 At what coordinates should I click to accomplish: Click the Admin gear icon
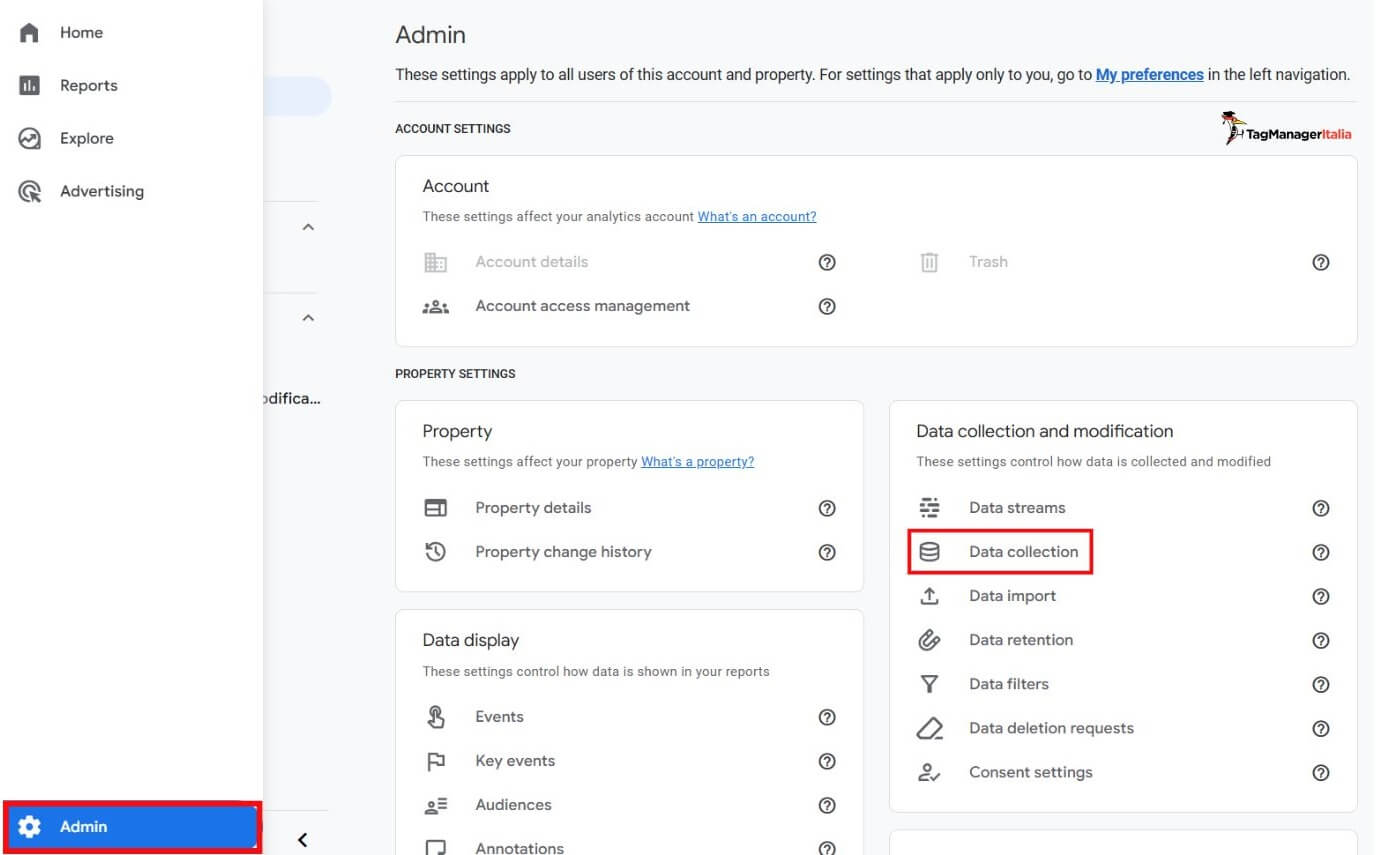[30, 827]
